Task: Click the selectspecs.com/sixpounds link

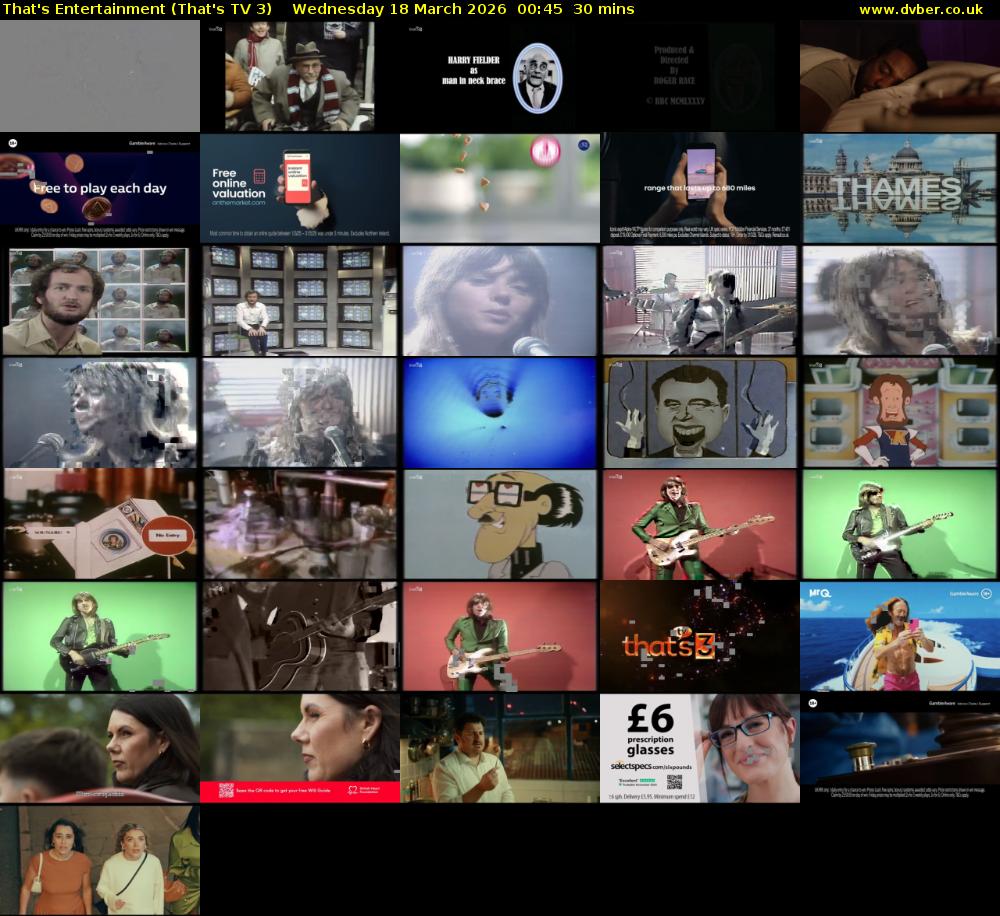Action: coord(652,766)
